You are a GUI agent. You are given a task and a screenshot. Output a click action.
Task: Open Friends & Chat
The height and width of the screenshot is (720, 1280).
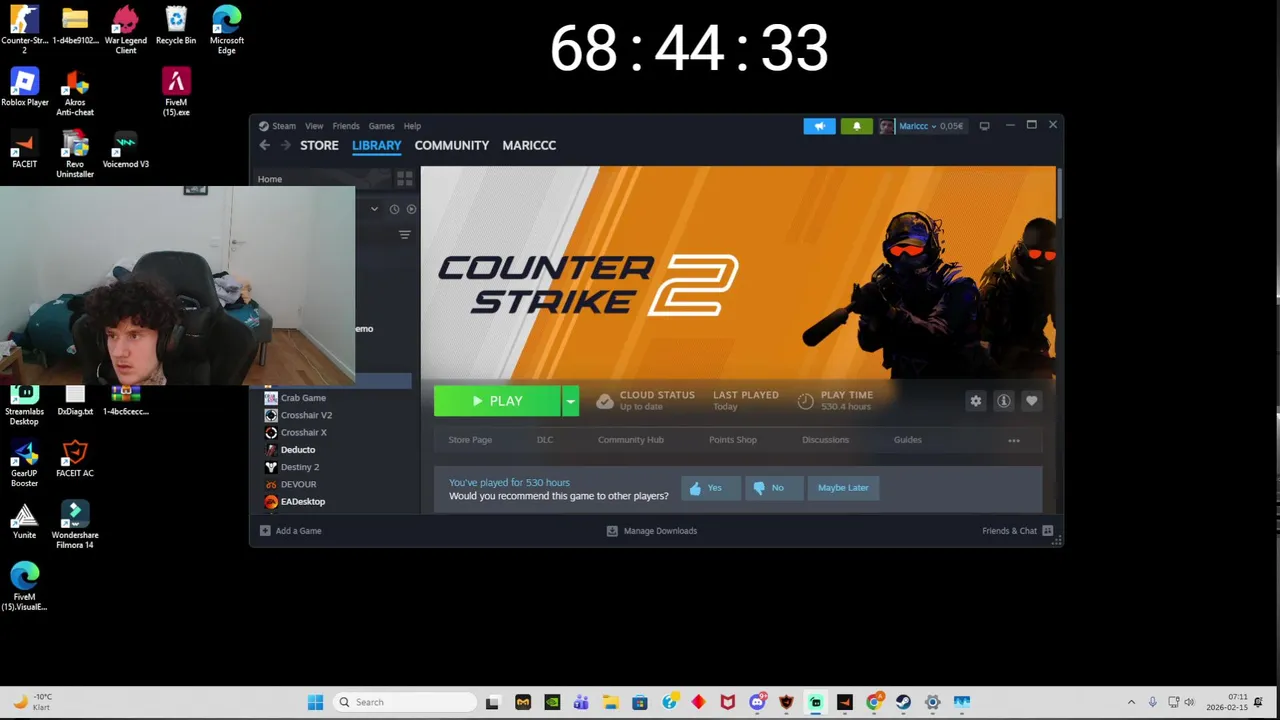(1018, 531)
